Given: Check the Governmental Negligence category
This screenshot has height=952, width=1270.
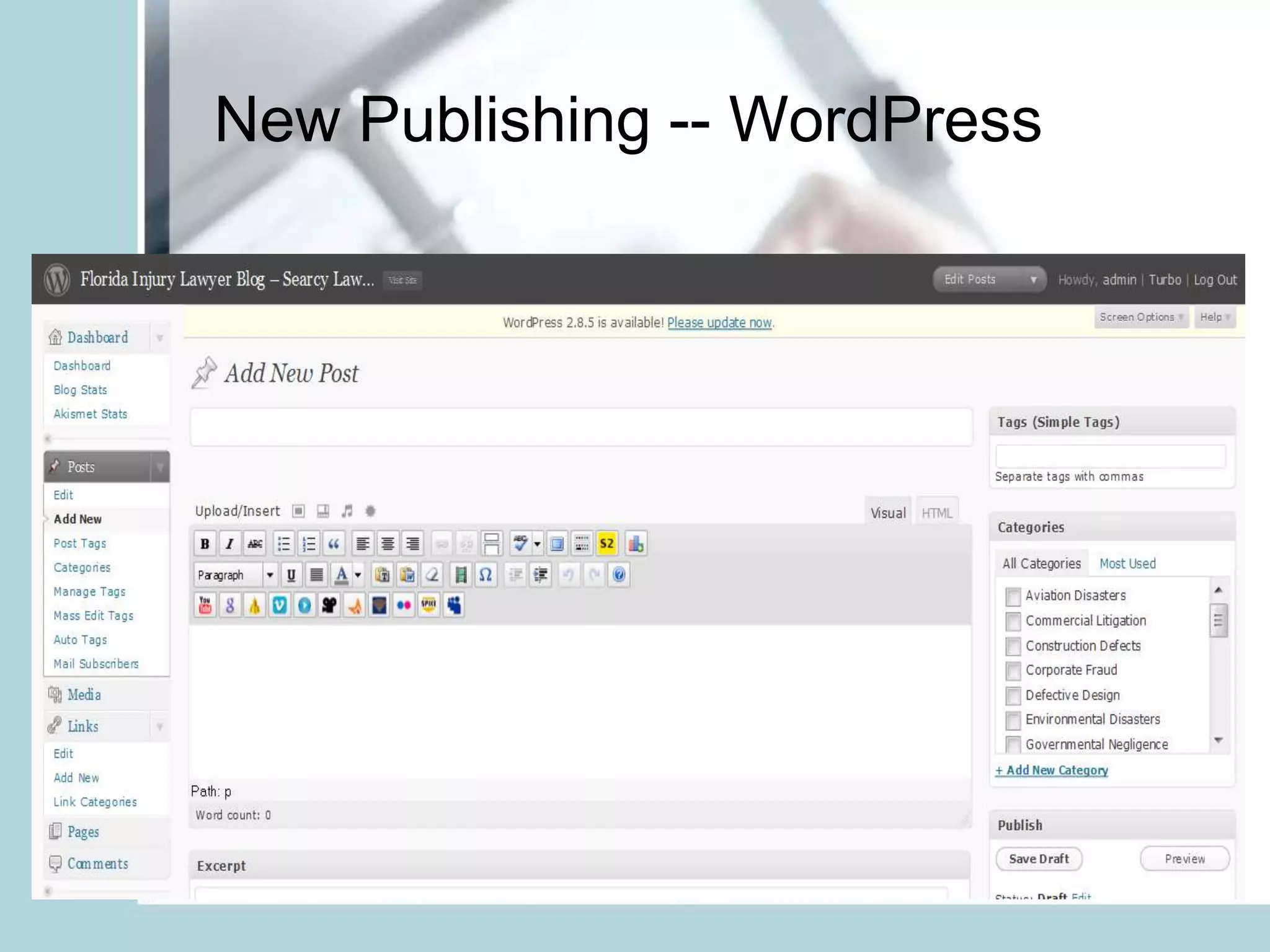Looking at the screenshot, I should [x=1013, y=744].
